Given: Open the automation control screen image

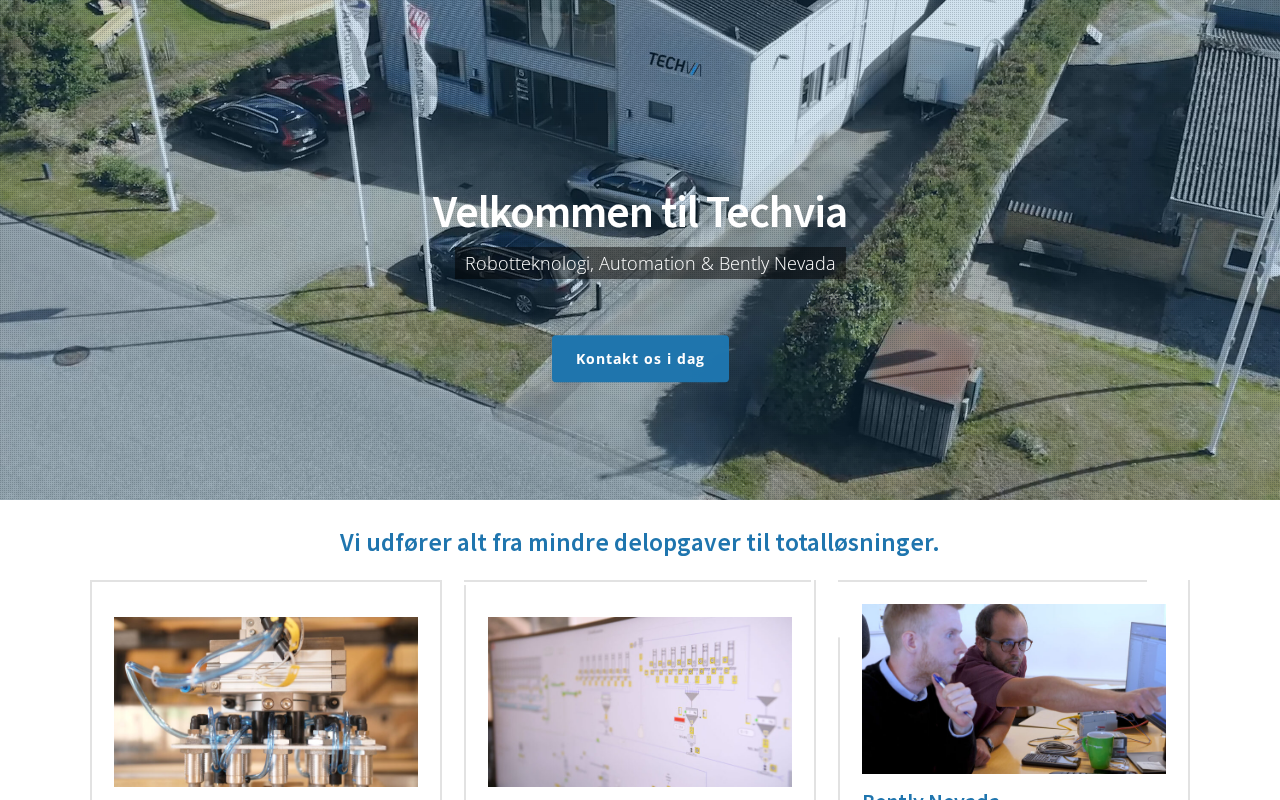Looking at the screenshot, I should [x=640, y=702].
